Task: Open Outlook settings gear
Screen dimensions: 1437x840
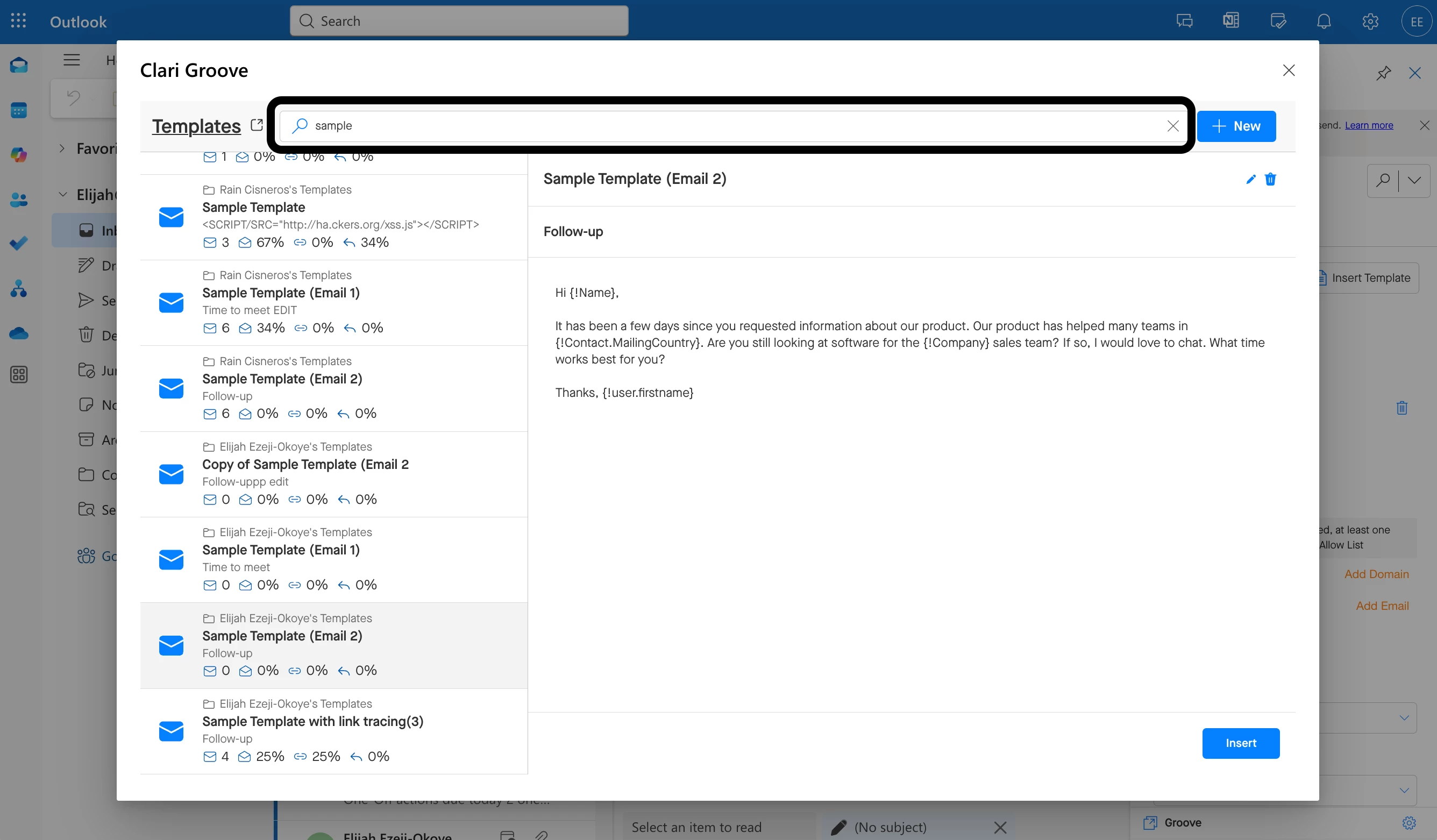Action: point(1370,21)
